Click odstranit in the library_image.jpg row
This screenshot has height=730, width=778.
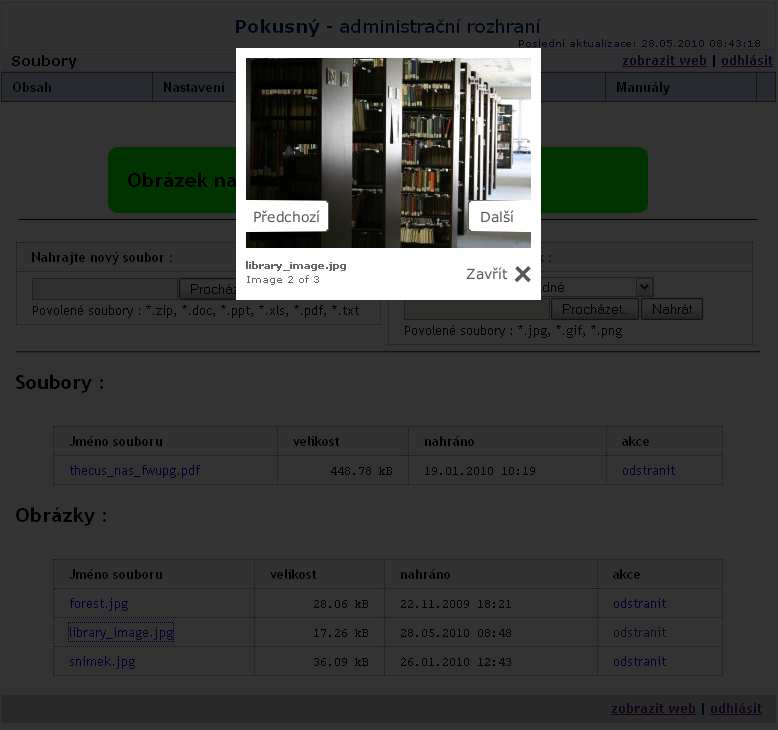640,633
